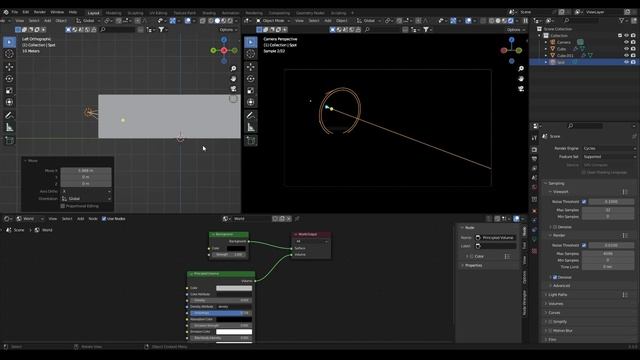640x360 pixels.
Task: Open the Render Engine dropdown
Action: tap(609, 148)
